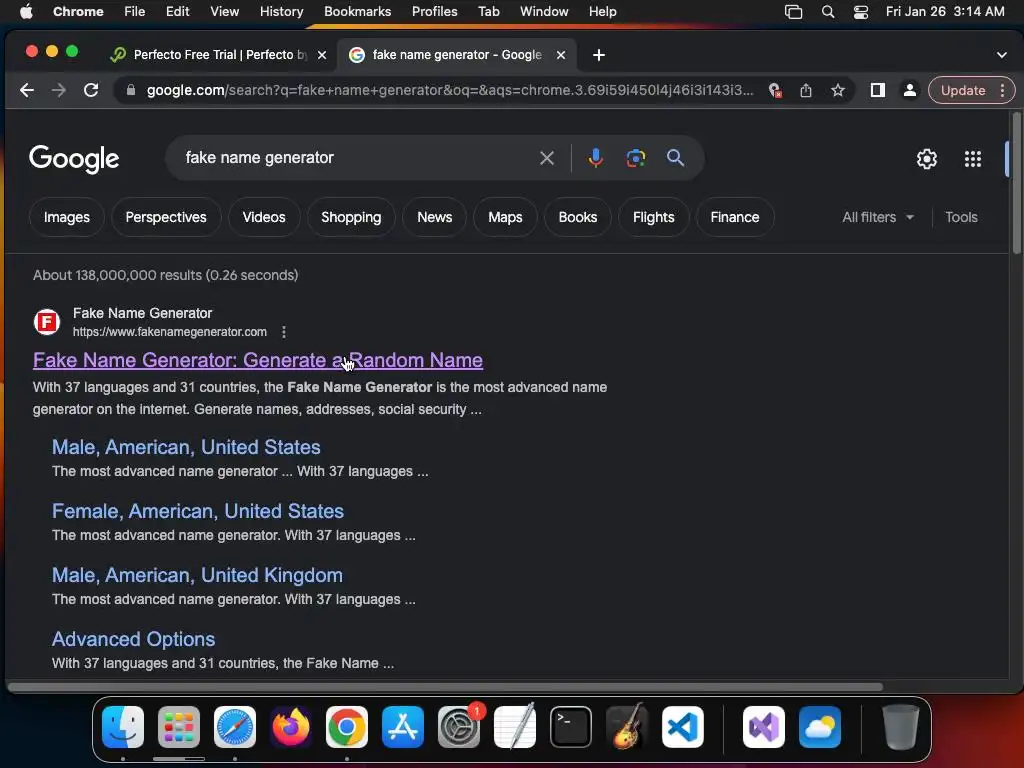
Task: Open App Store from the Dock
Action: tap(403, 727)
